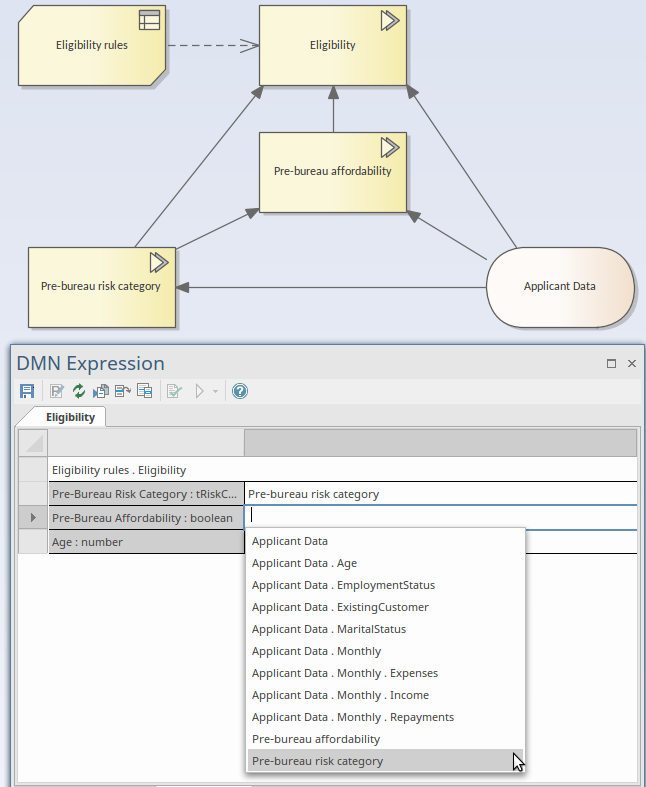
Task: Click the Applicant Data input node
Action: coord(559,286)
